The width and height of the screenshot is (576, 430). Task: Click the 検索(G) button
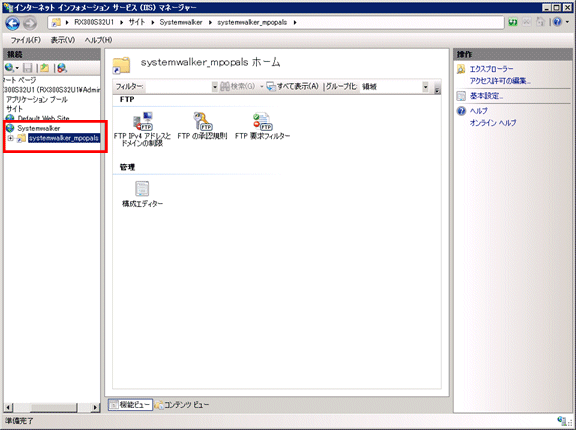pyautogui.click(x=238, y=87)
